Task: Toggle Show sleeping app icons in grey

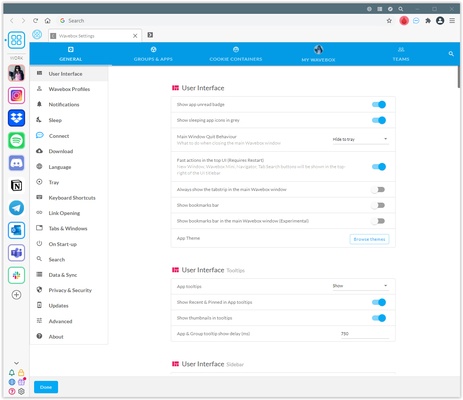Action: (x=379, y=120)
